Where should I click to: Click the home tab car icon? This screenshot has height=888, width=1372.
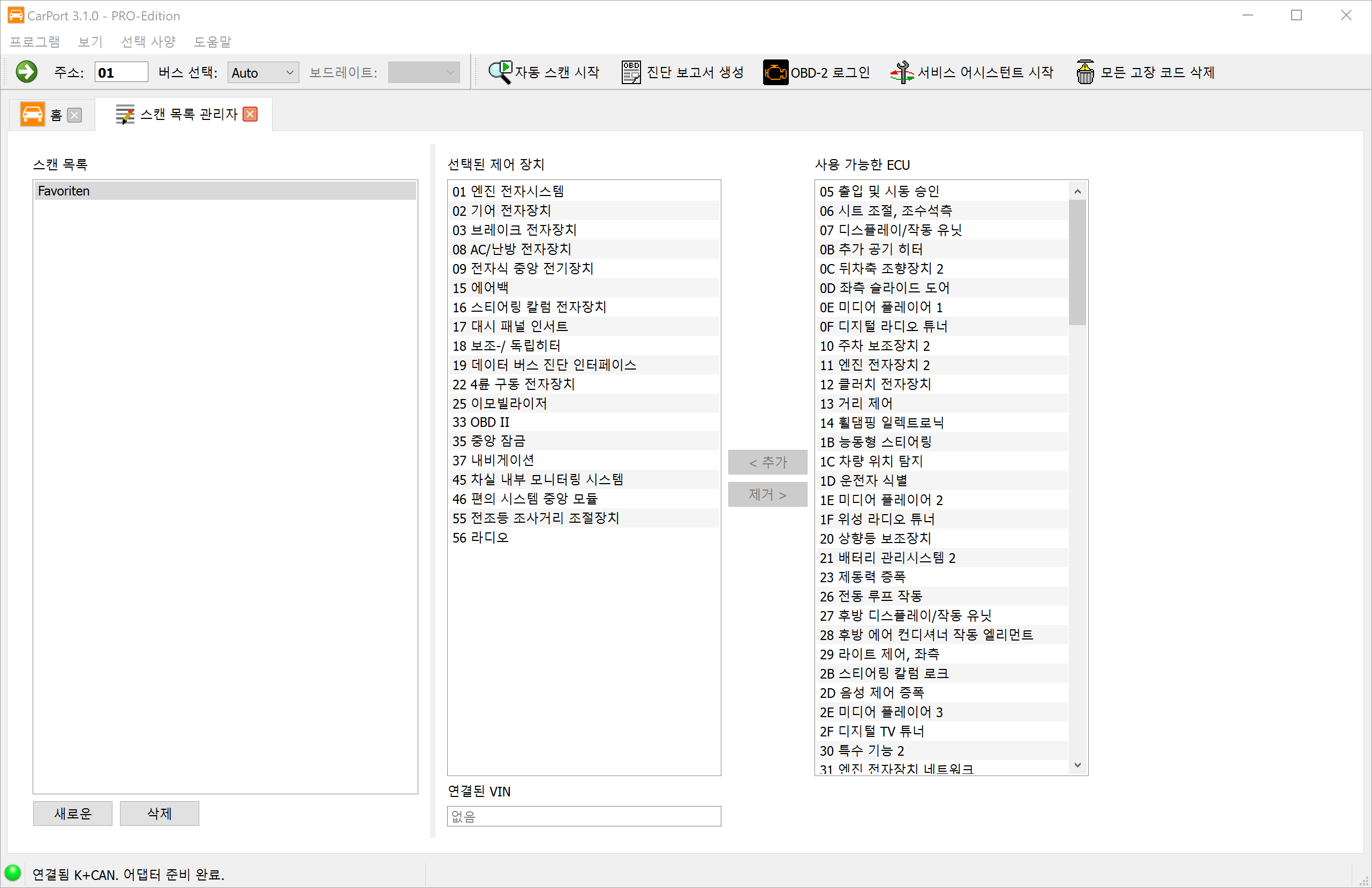pos(32,114)
